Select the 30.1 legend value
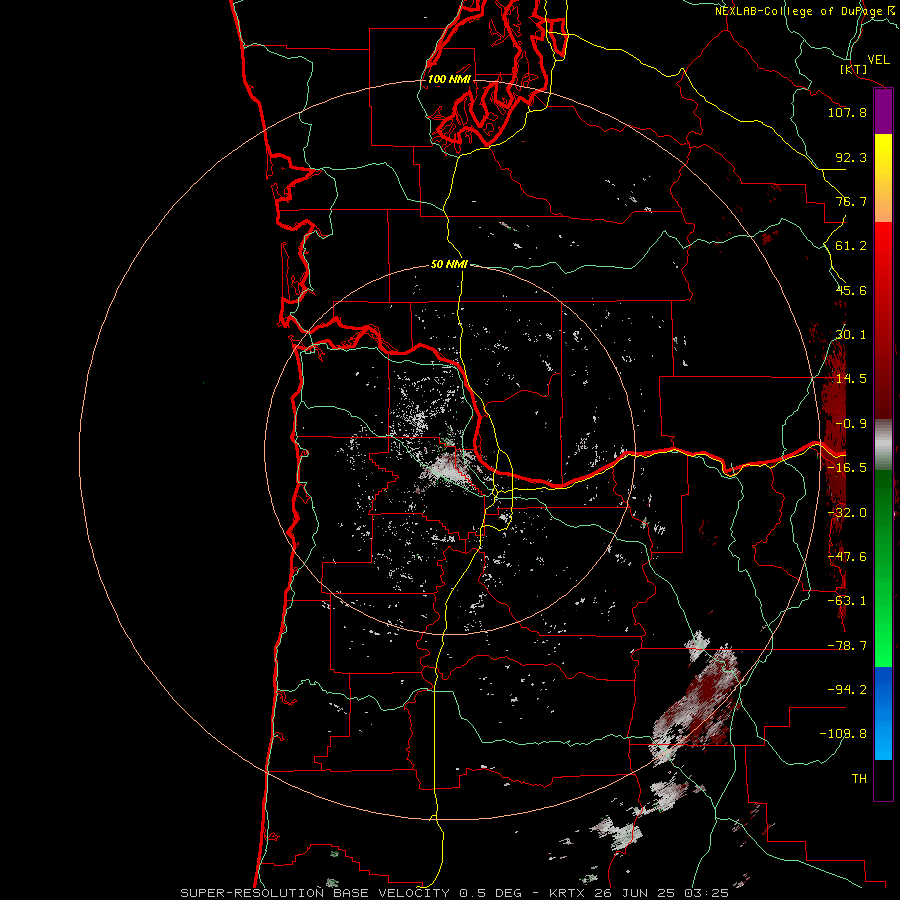This screenshot has height=900, width=900. click(x=851, y=335)
